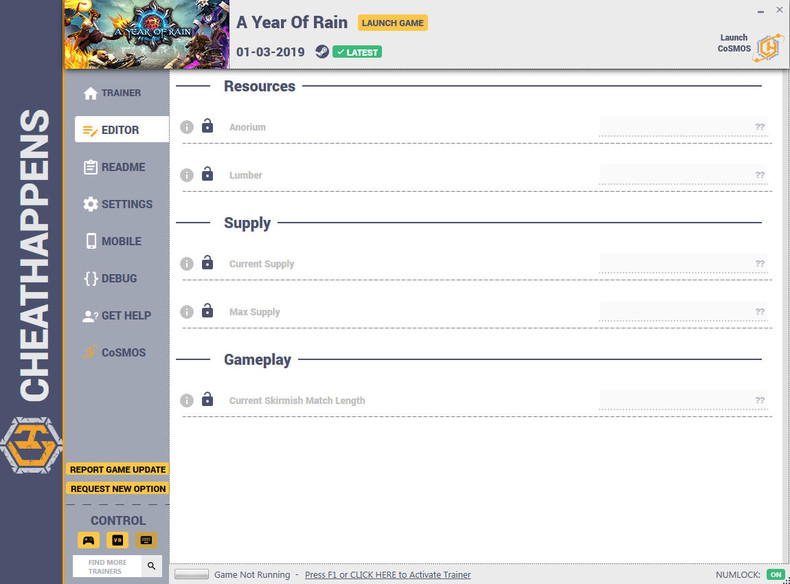Toggle the lock for Lumber value
Screen dimensions: 790x584
[x=207, y=174]
